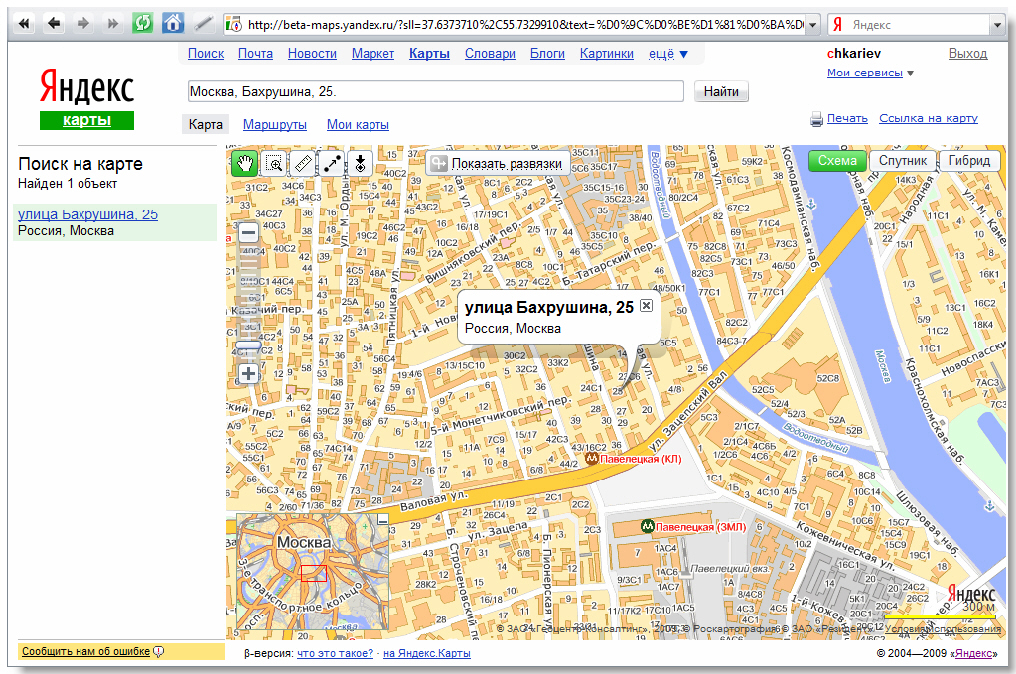The width and height of the screenshot is (1016, 674).
Task: Open Почта in top navigation
Action: point(255,54)
